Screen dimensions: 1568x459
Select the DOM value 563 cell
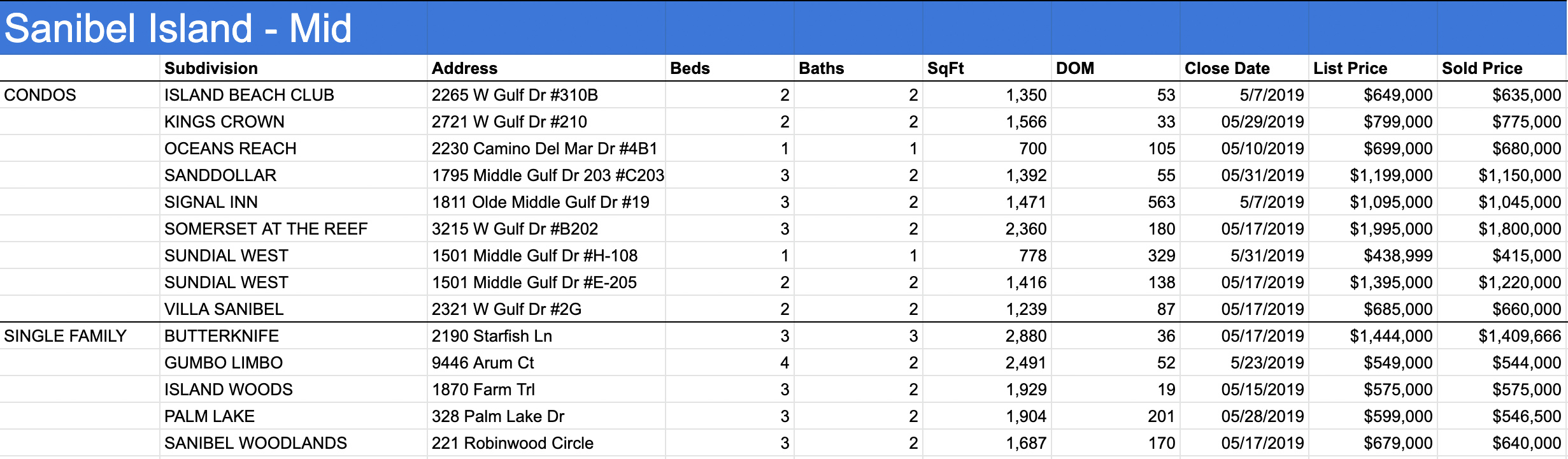pos(1115,202)
